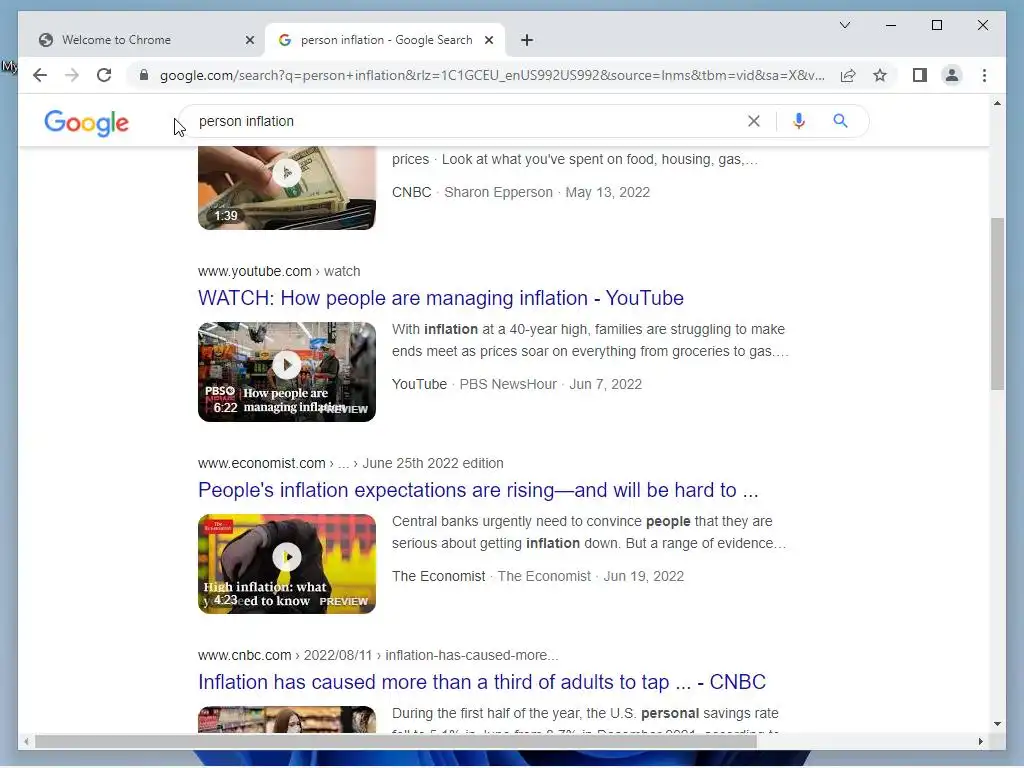Open the tab search dropdown chevron
This screenshot has height=768, width=1024.
pos(844,25)
